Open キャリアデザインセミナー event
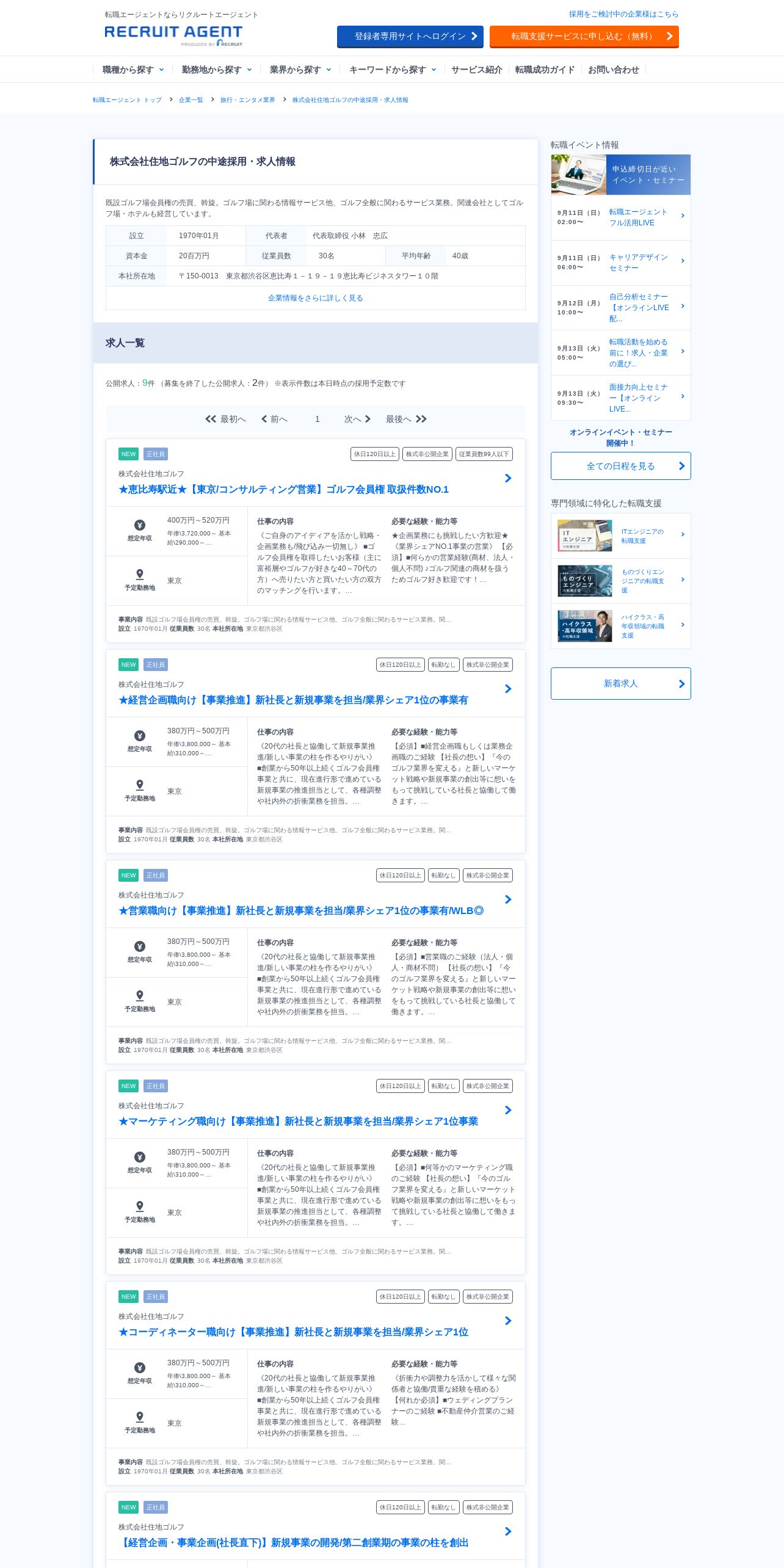 (638, 263)
